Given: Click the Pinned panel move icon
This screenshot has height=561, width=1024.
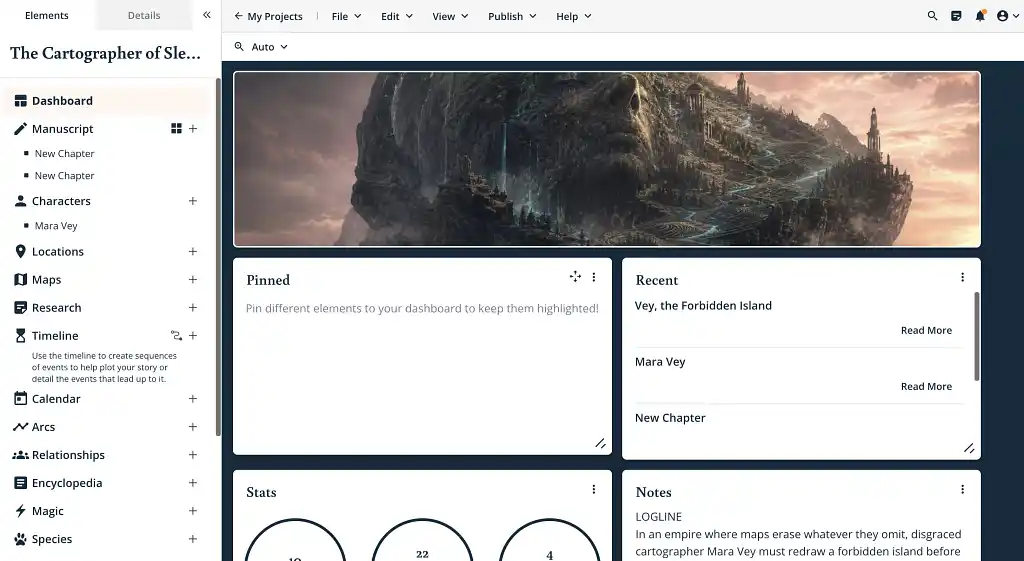Looking at the screenshot, I should (x=575, y=277).
